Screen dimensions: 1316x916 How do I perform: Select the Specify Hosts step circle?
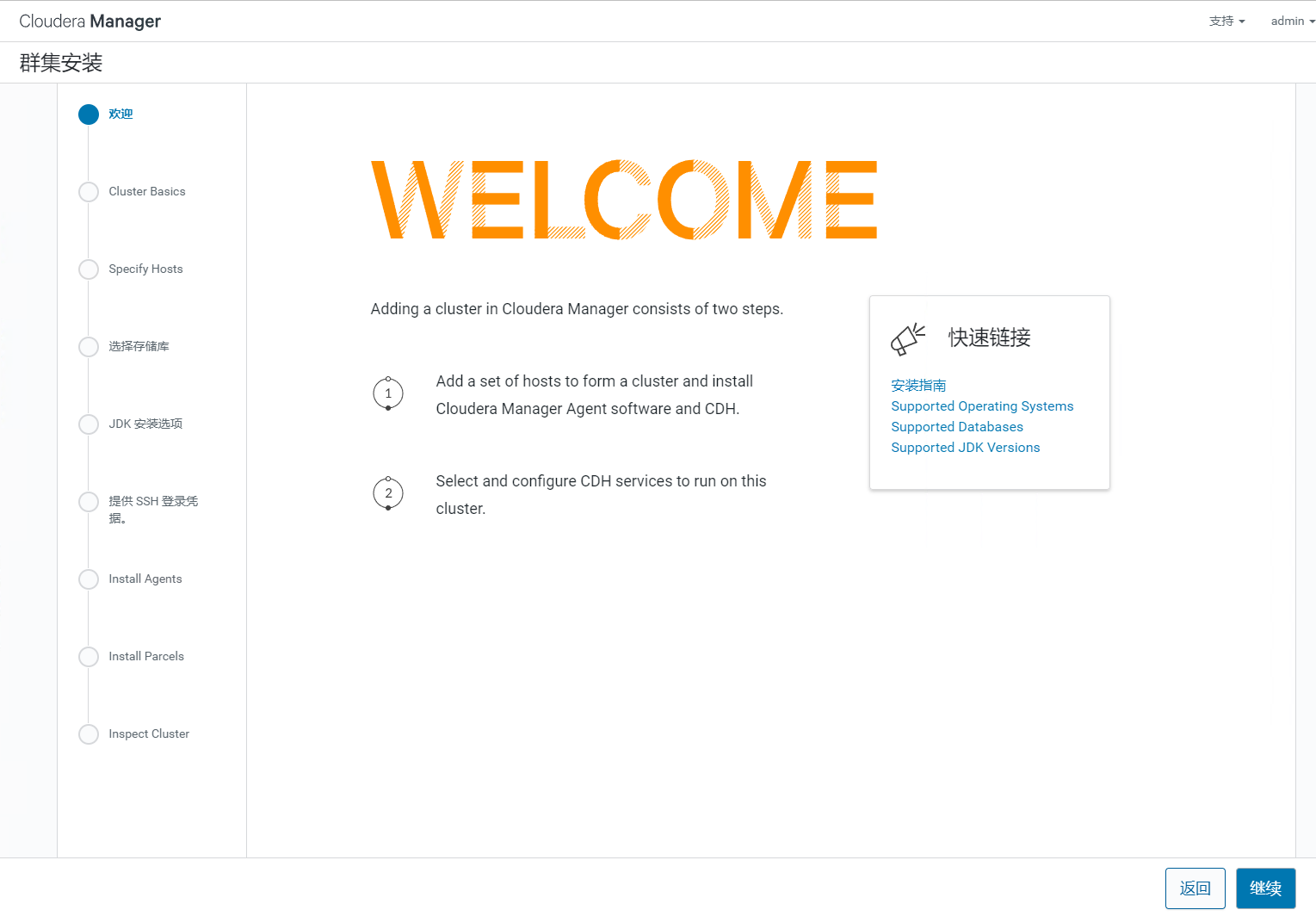(x=89, y=269)
